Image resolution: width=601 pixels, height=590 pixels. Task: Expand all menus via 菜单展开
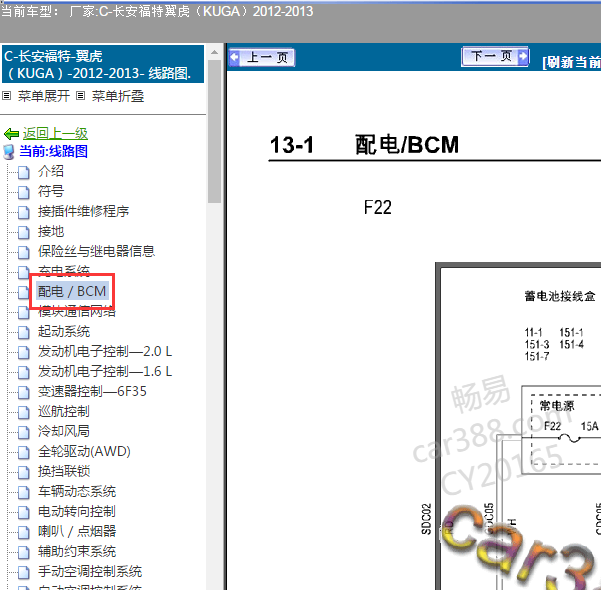[x=44, y=96]
